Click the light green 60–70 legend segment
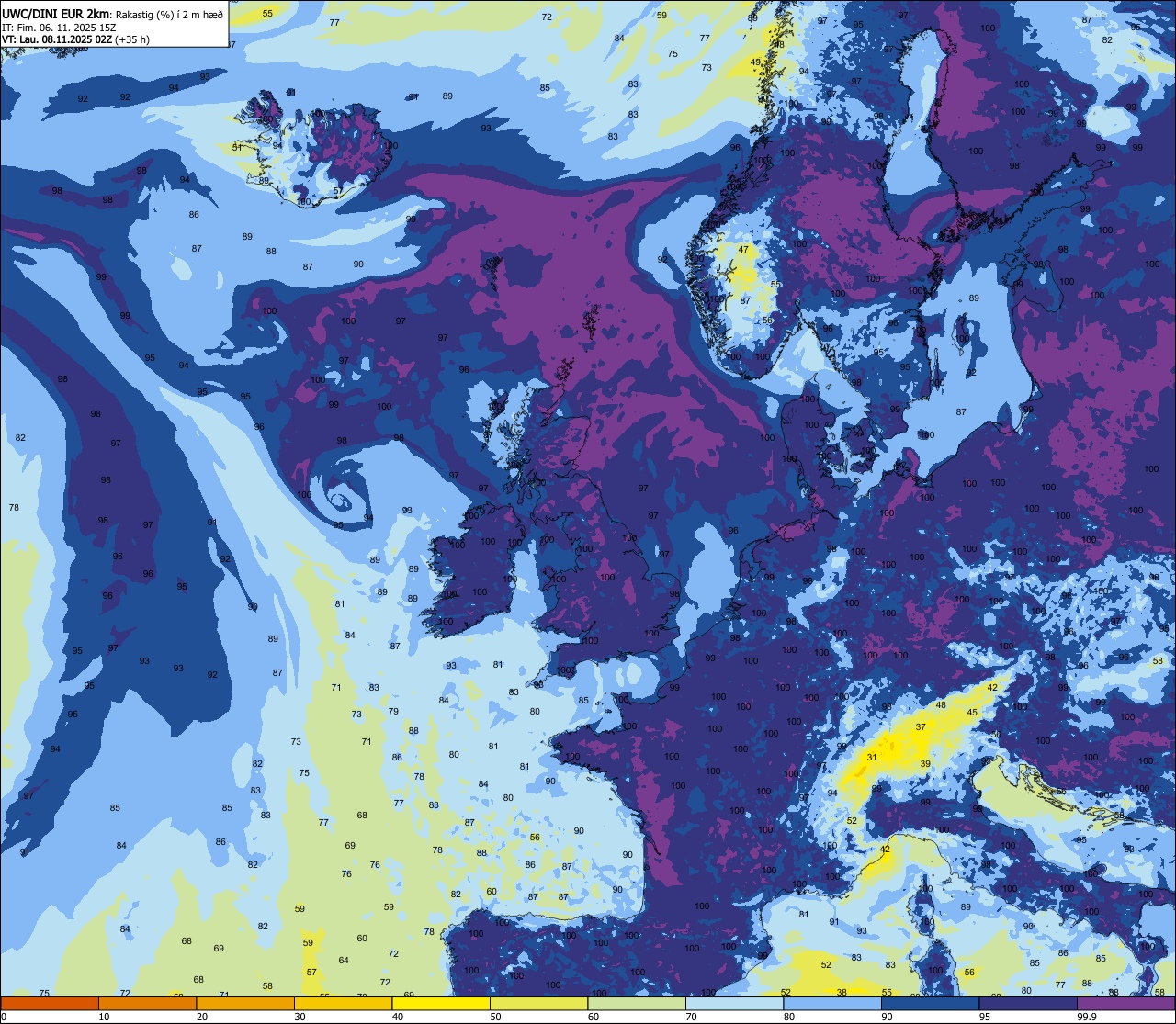Screen dimensions: 1176x1024 click(x=638, y=1004)
